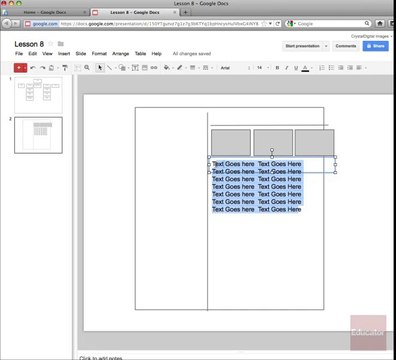Click the red new slide plus button
This screenshot has width=396, height=360.
[x=19, y=68]
